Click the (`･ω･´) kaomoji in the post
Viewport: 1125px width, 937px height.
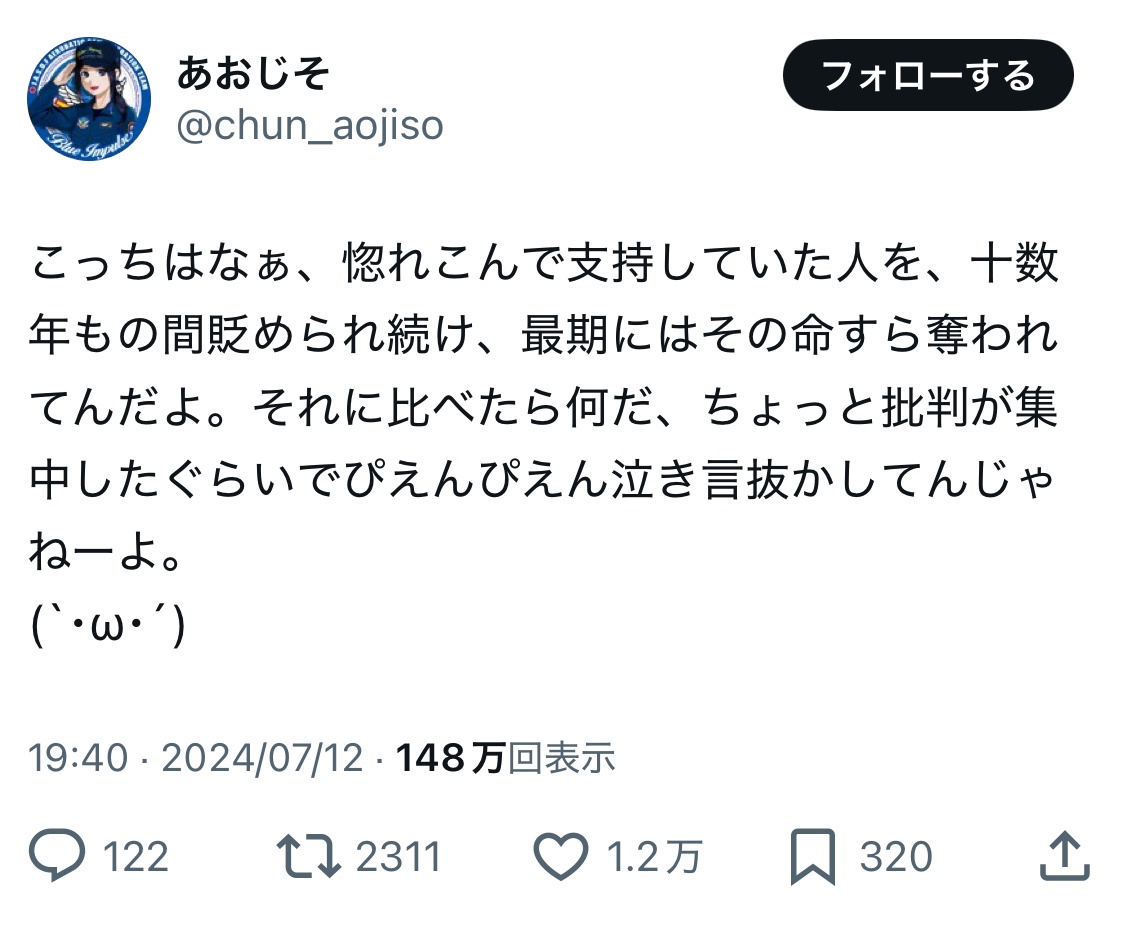point(108,626)
